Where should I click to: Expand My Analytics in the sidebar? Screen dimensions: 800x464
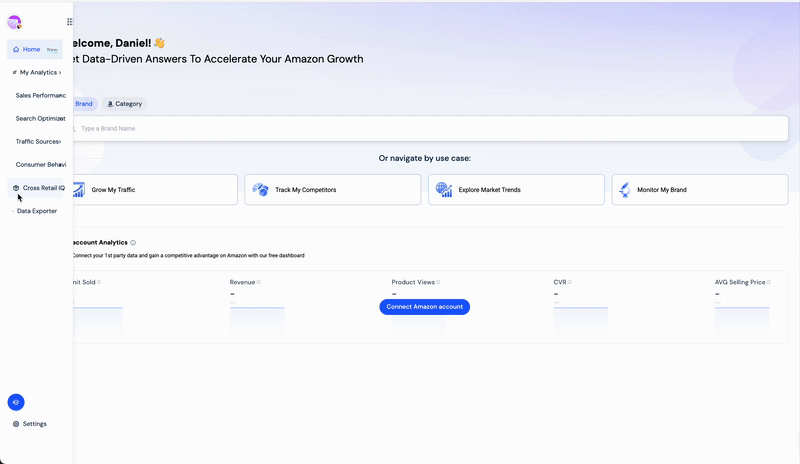point(36,72)
